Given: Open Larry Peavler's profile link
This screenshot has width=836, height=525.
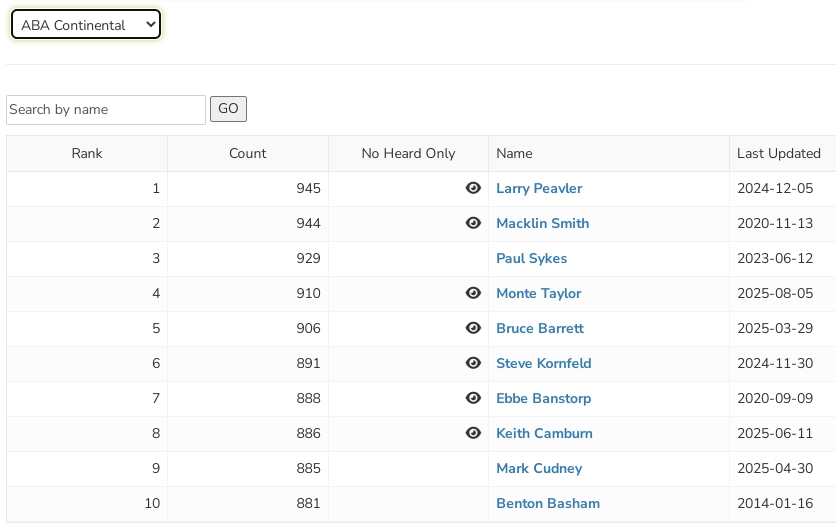Looking at the screenshot, I should tap(538, 188).
